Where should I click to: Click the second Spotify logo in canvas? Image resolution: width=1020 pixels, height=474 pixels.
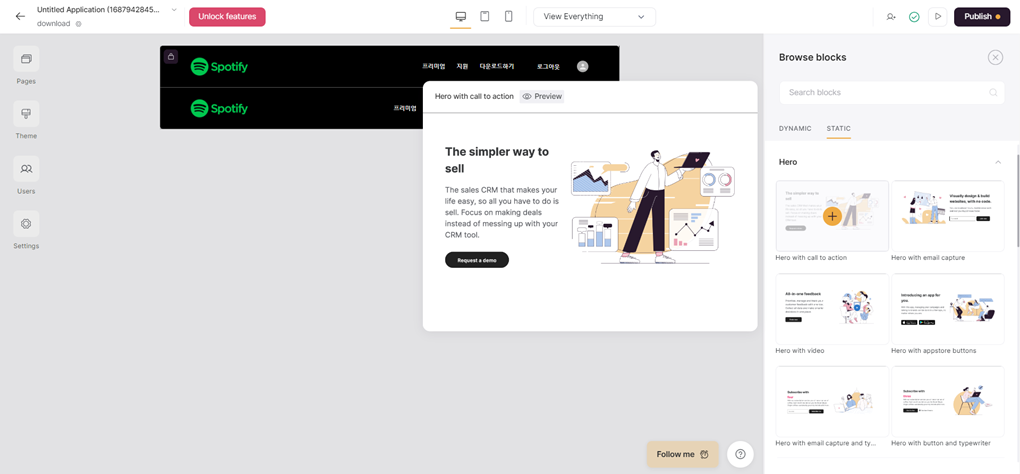pyautogui.click(x=219, y=108)
